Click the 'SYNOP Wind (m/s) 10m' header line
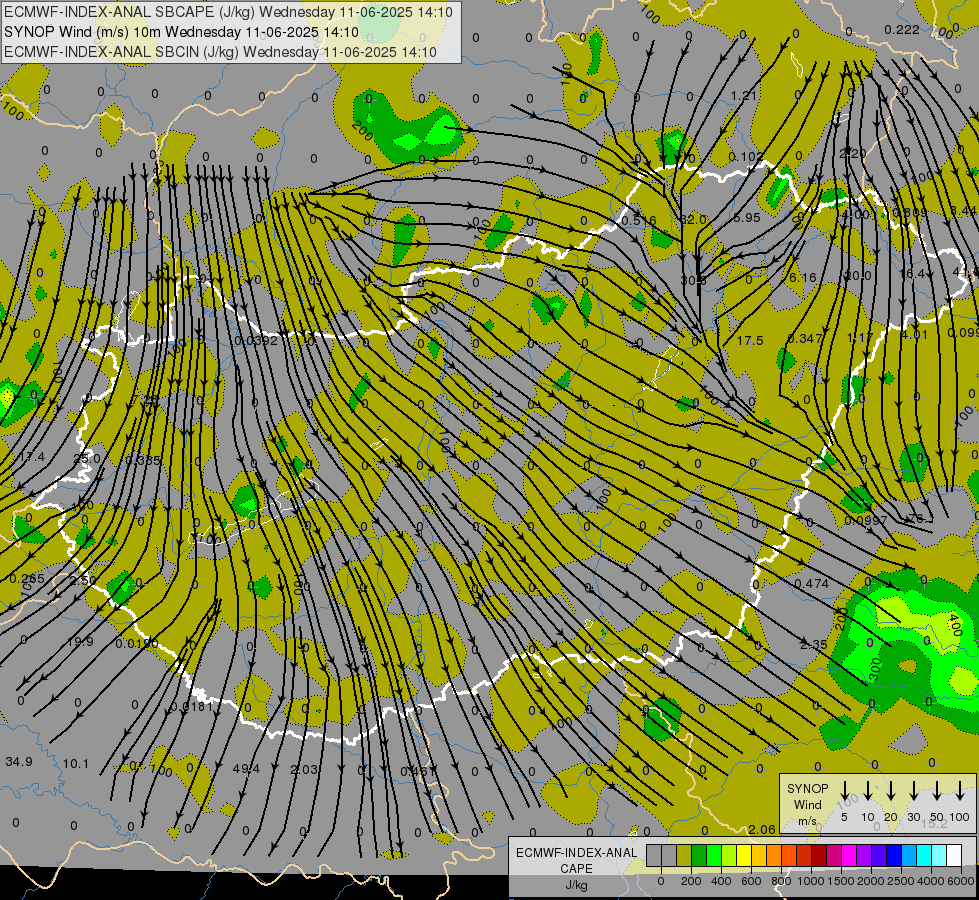Viewport: 979px width, 900px height. [181, 32]
